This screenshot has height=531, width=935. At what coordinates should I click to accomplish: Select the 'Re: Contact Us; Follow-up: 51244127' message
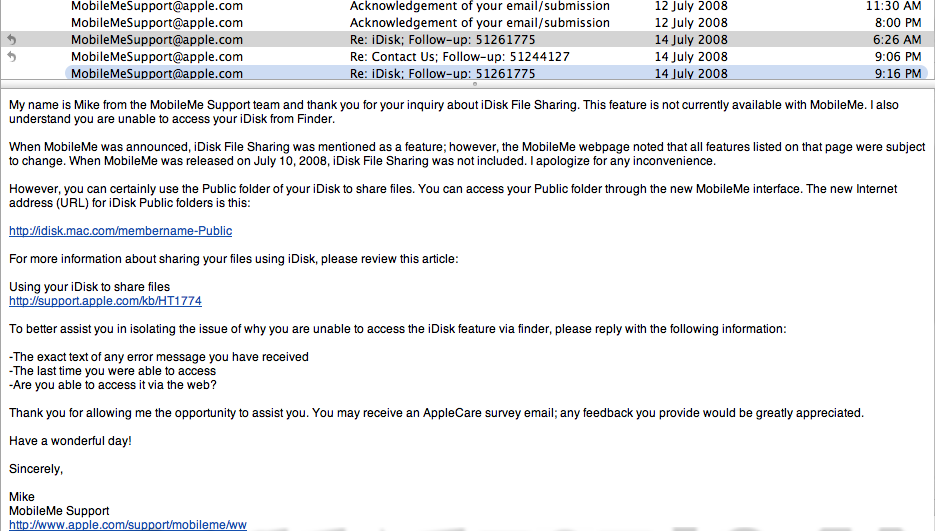(x=468, y=57)
